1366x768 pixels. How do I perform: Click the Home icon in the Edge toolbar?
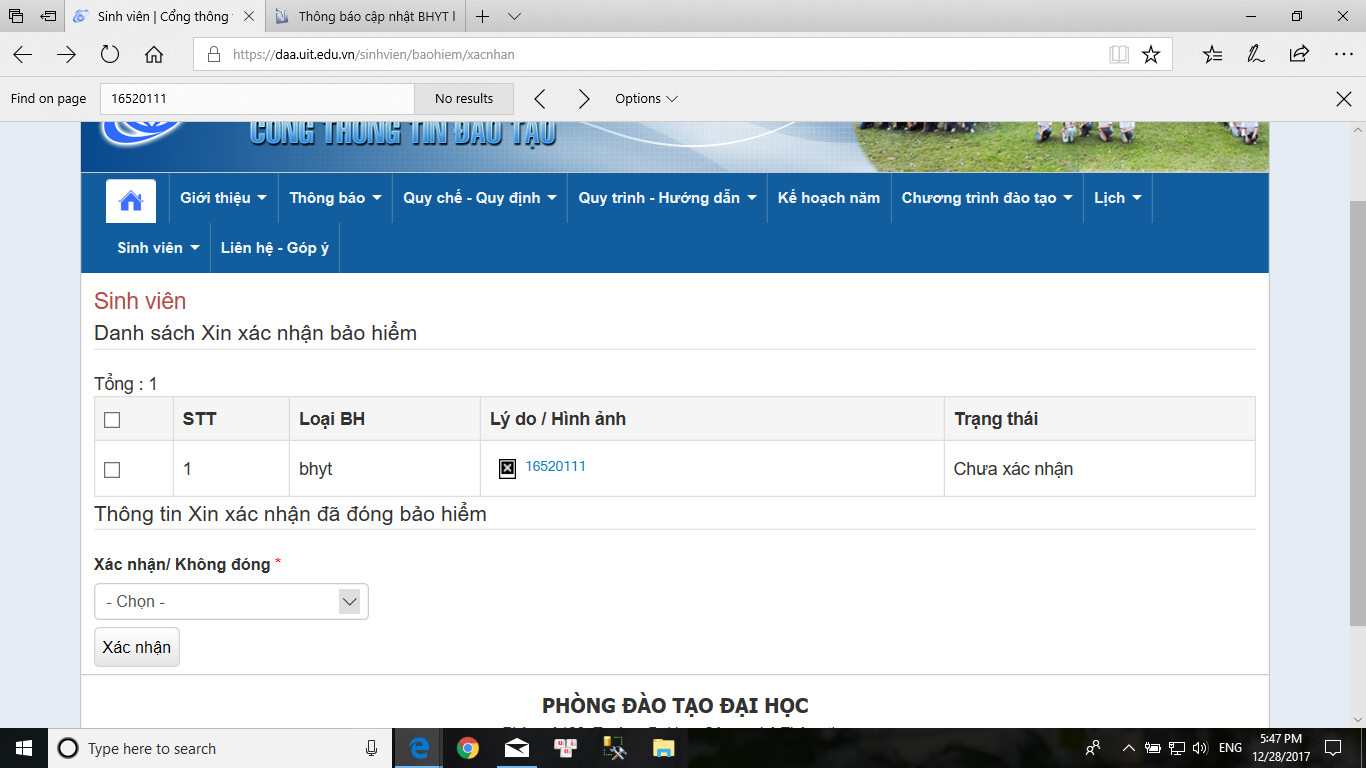tap(152, 55)
